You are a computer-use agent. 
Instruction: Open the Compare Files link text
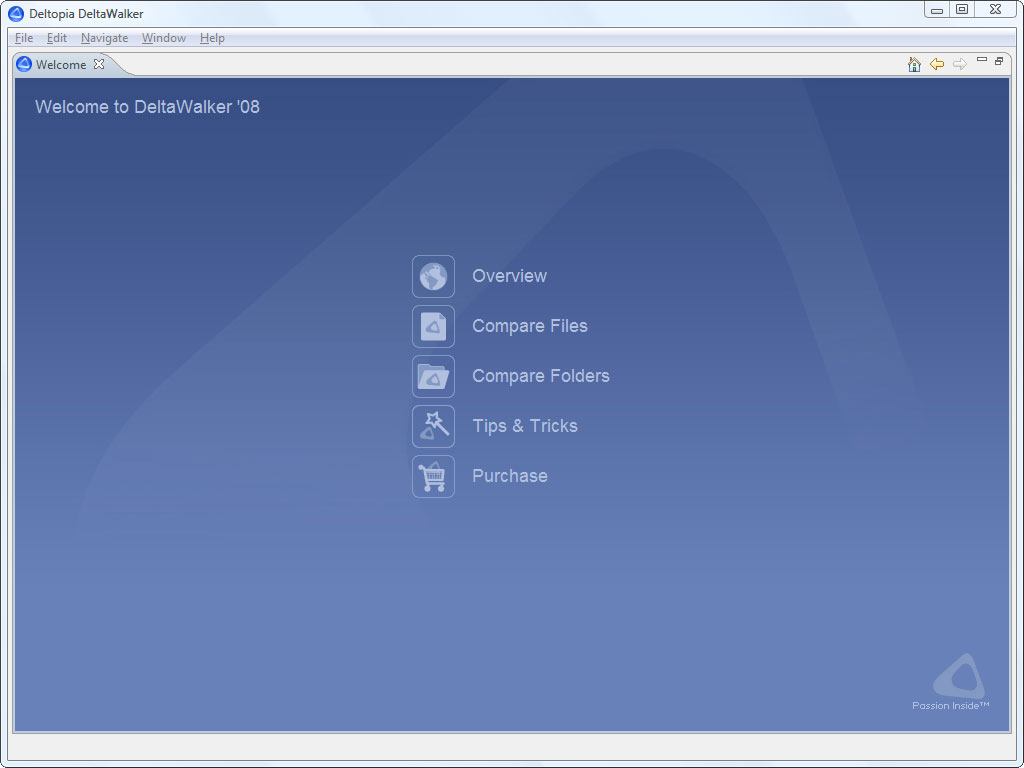tap(530, 326)
